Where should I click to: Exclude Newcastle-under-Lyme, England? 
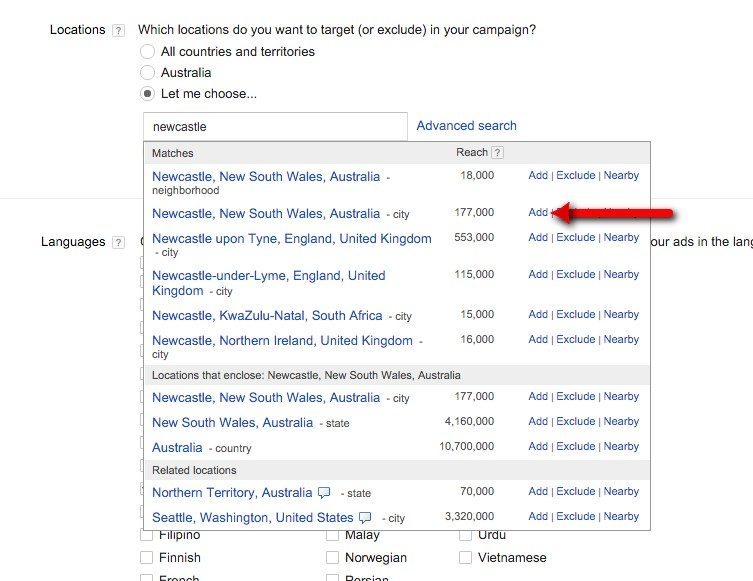[575, 274]
